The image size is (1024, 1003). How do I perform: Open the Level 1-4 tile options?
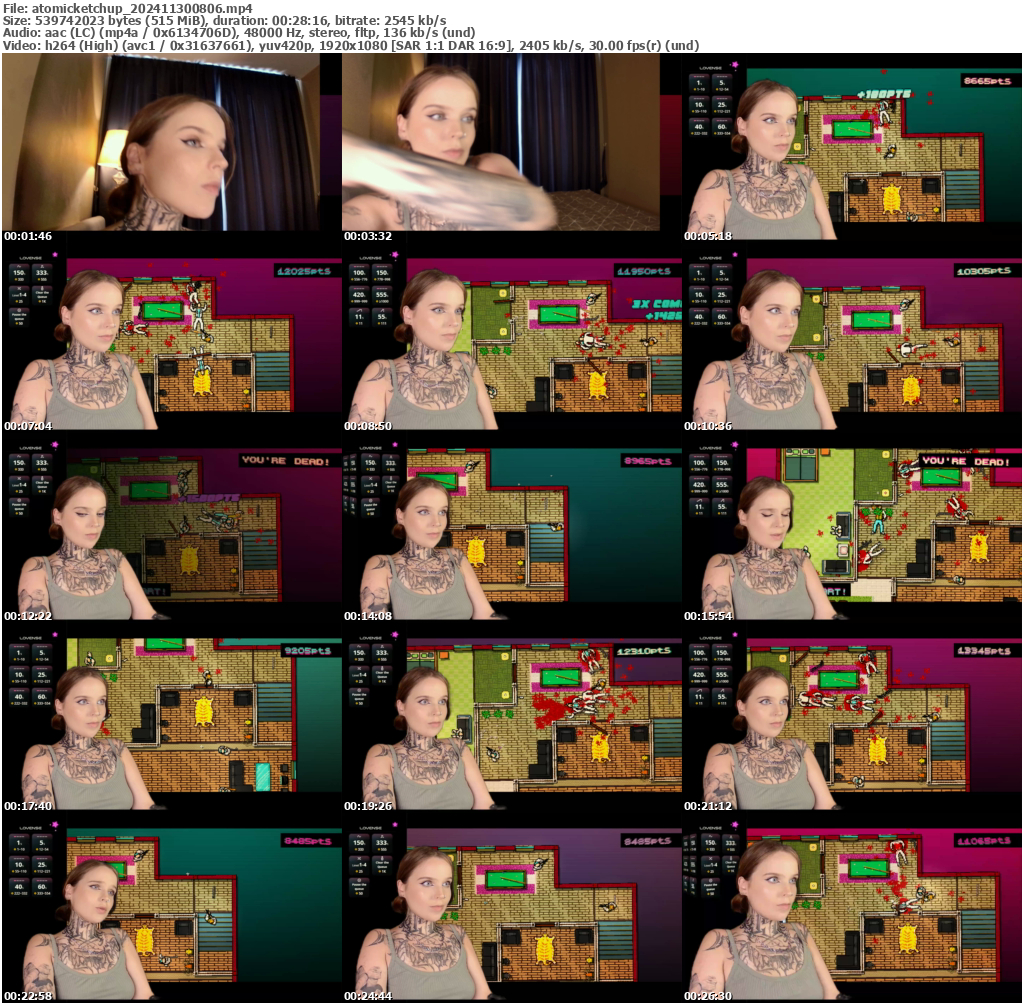click(x=19, y=294)
